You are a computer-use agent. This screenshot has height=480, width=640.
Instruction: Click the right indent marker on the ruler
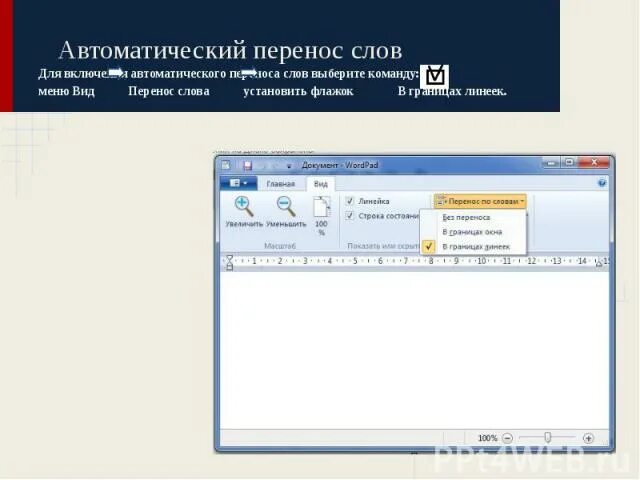tap(599, 263)
